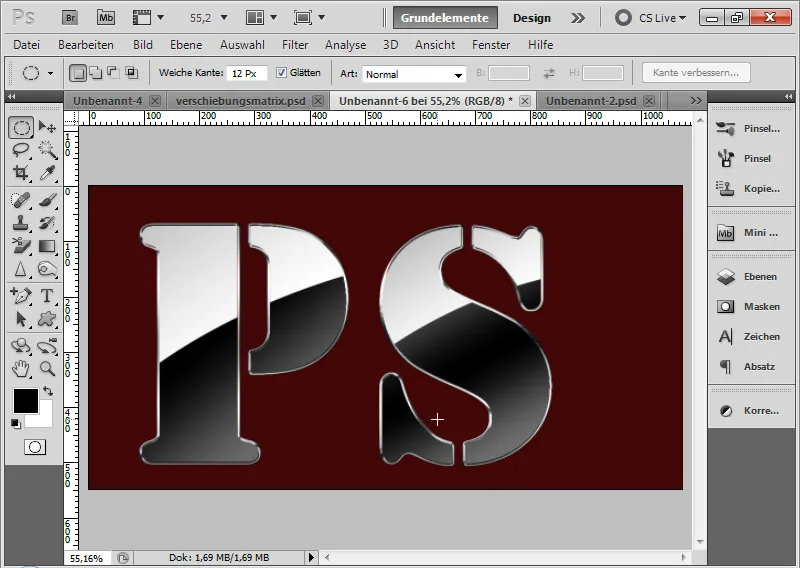Image resolution: width=800 pixels, height=568 pixels.
Task: Choose New selection mode
Action: click(78, 73)
